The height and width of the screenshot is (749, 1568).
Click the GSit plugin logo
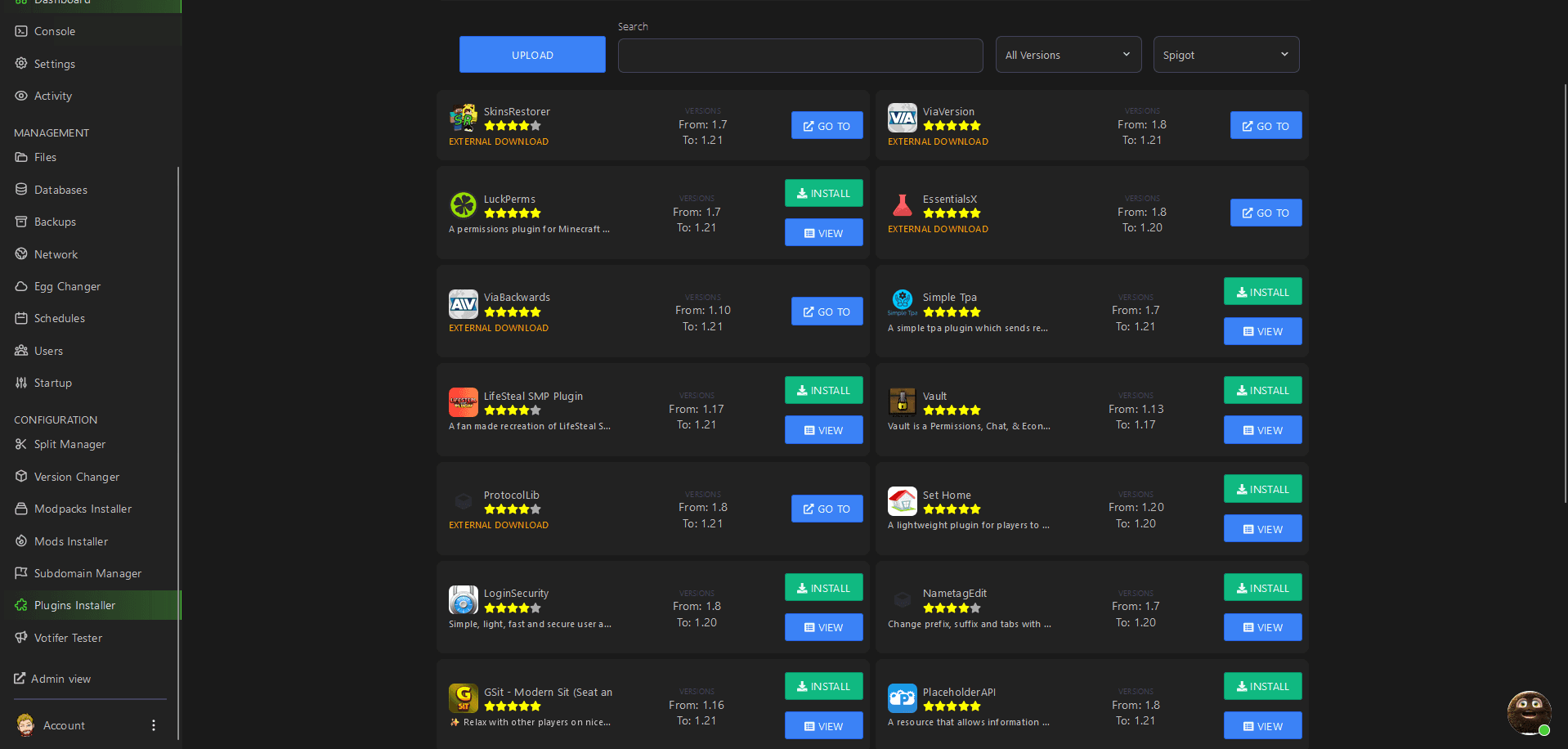tap(464, 698)
